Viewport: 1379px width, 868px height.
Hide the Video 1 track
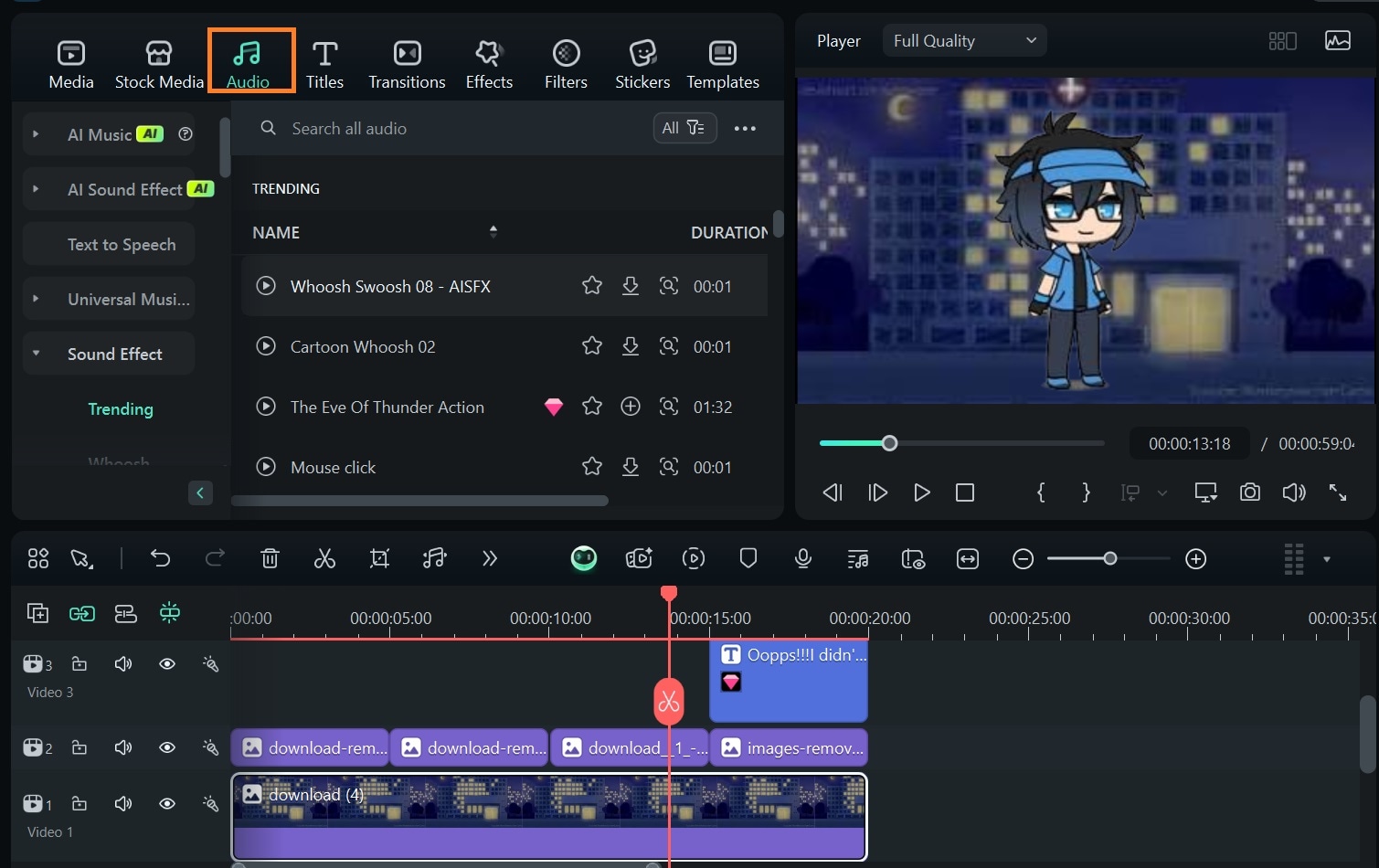click(x=167, y=804)
